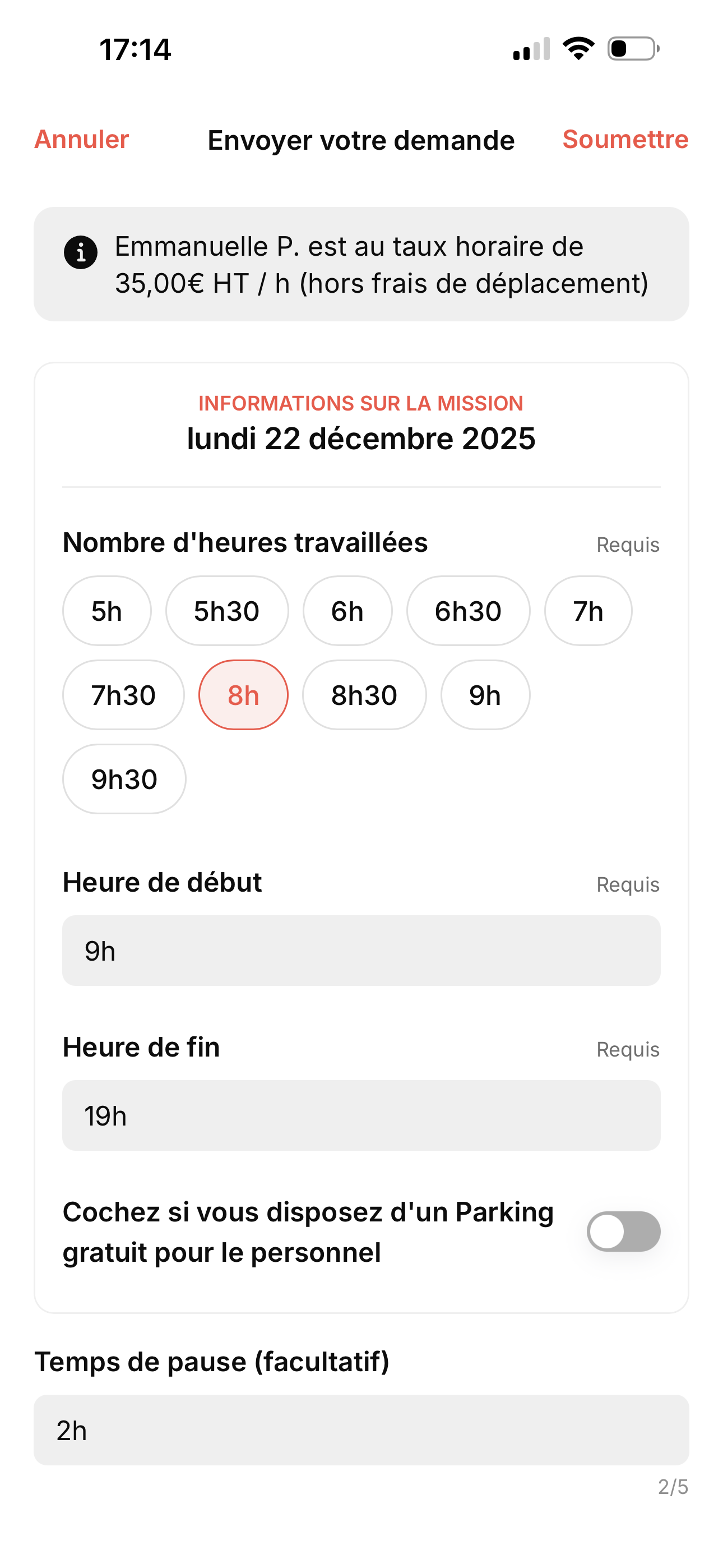
Task: Choose 5h as hours worked
Action: coord(106,611)
